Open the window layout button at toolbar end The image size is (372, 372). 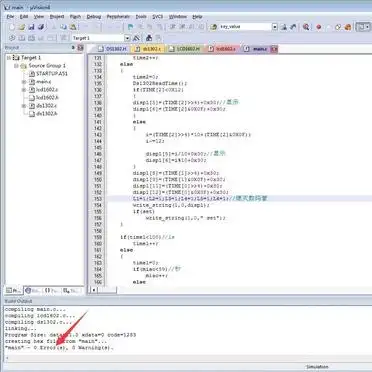click(363, 27)
